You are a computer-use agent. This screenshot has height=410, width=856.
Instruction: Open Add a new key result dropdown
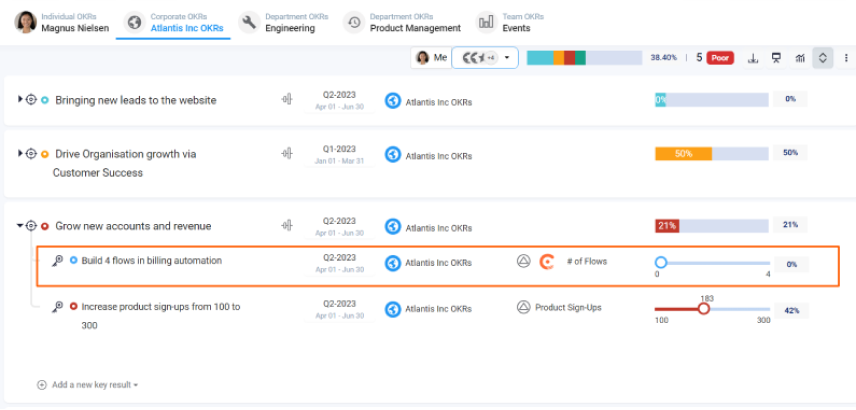87,385
